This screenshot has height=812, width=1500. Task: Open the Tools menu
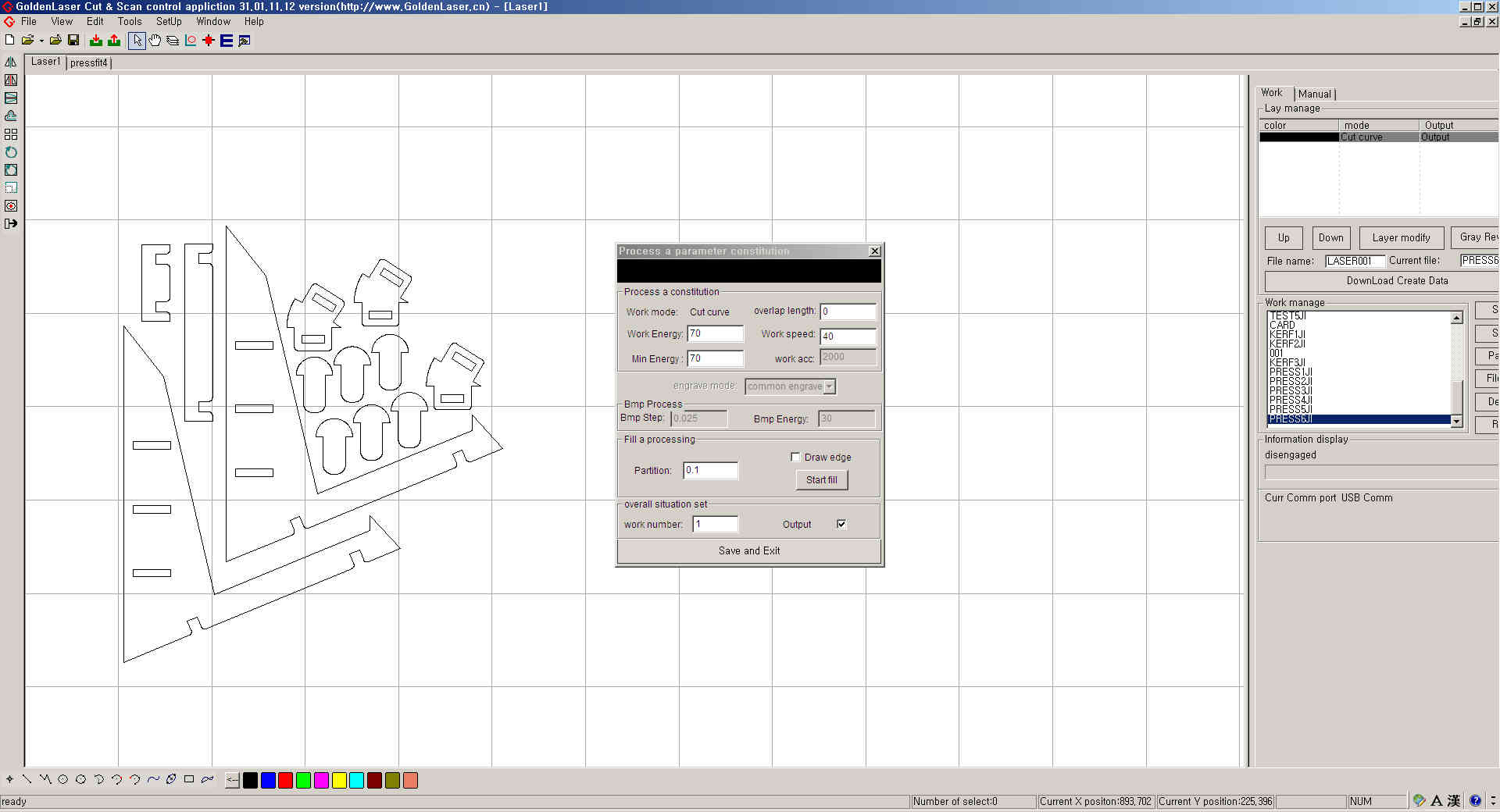point(130,21)
